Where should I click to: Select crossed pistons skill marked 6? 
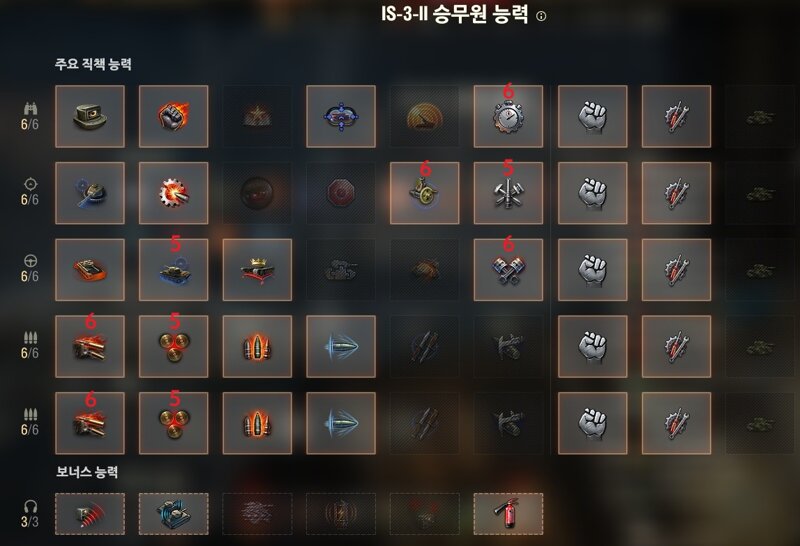click(x=508, y=269)
